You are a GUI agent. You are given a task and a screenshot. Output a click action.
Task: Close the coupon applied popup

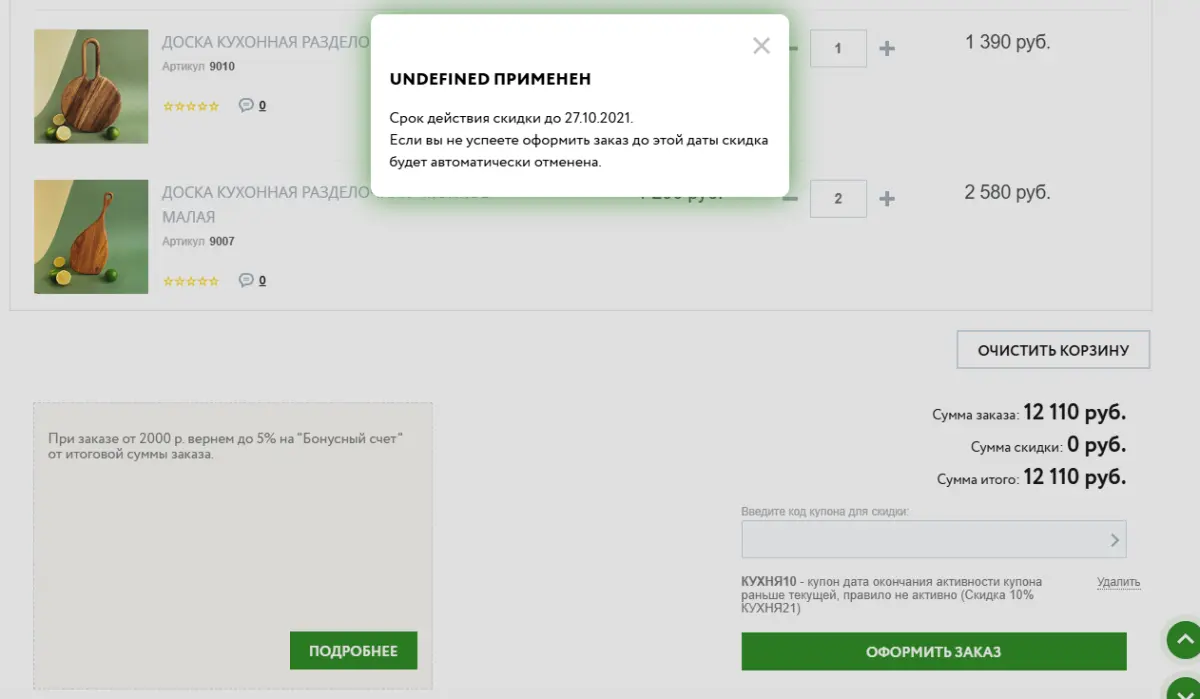(761, 46)
